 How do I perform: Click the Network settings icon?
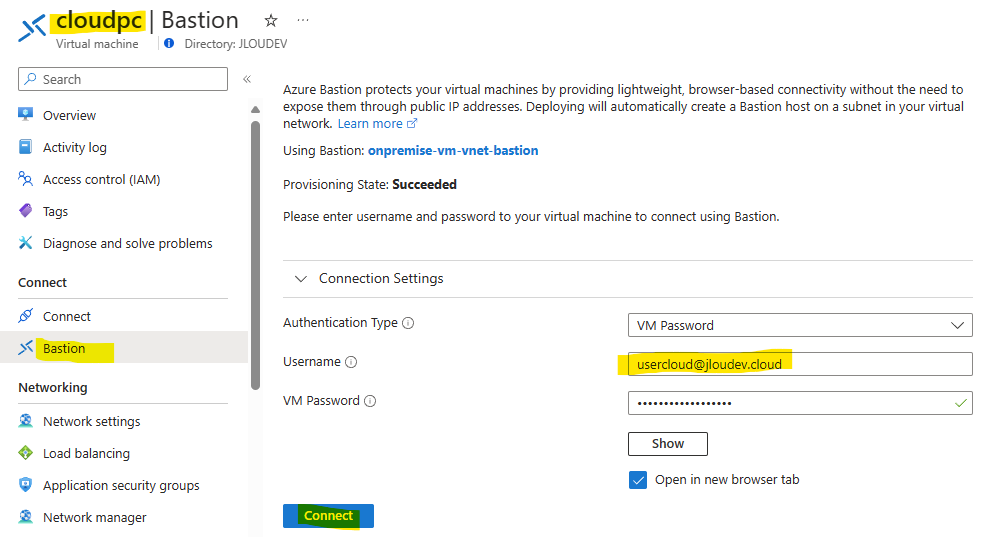pos(25,420)
